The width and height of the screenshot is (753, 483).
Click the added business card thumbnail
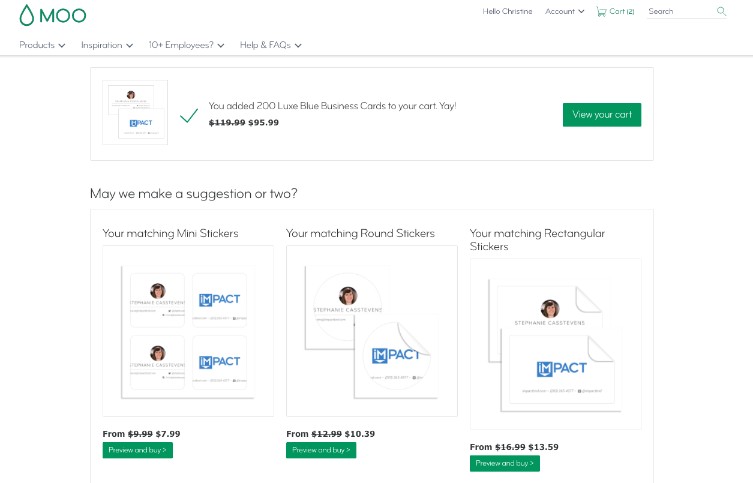click(x=135, y=112)
